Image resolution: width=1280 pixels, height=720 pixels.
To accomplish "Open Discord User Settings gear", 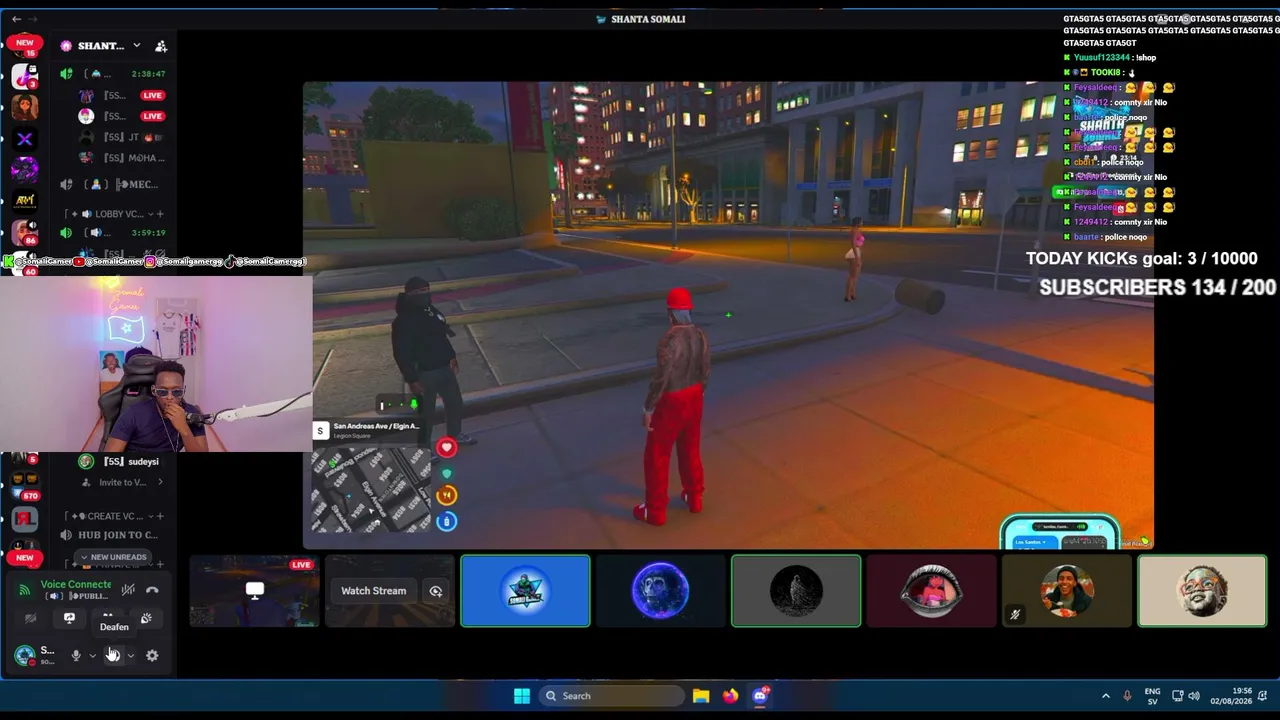I will [152, 655].
